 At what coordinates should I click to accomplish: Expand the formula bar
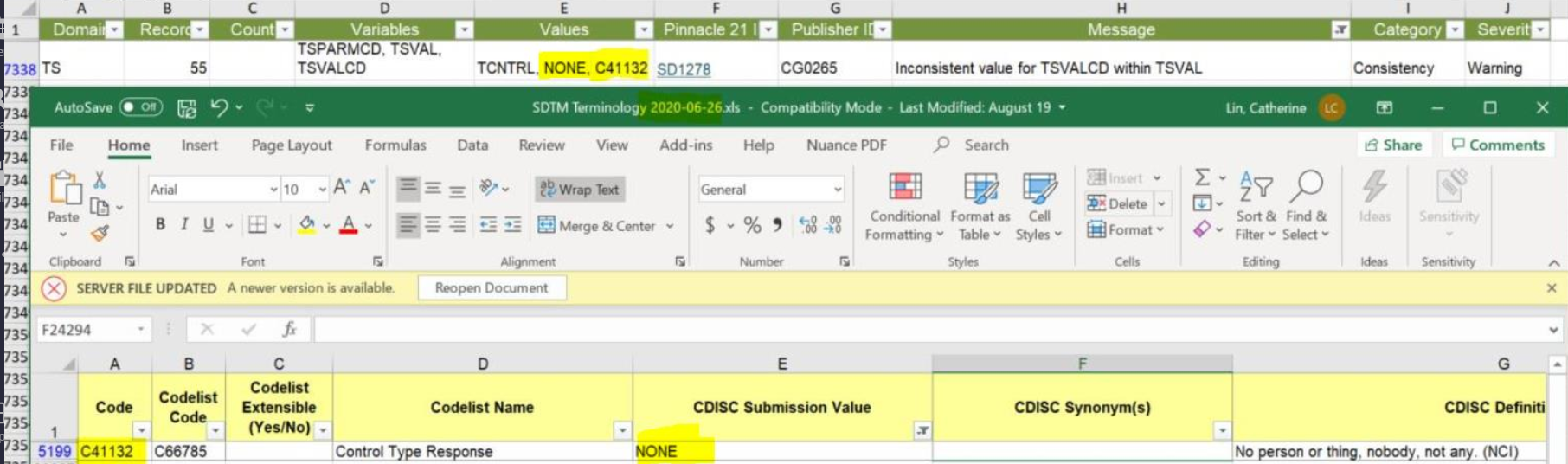tap(1553, 330)
